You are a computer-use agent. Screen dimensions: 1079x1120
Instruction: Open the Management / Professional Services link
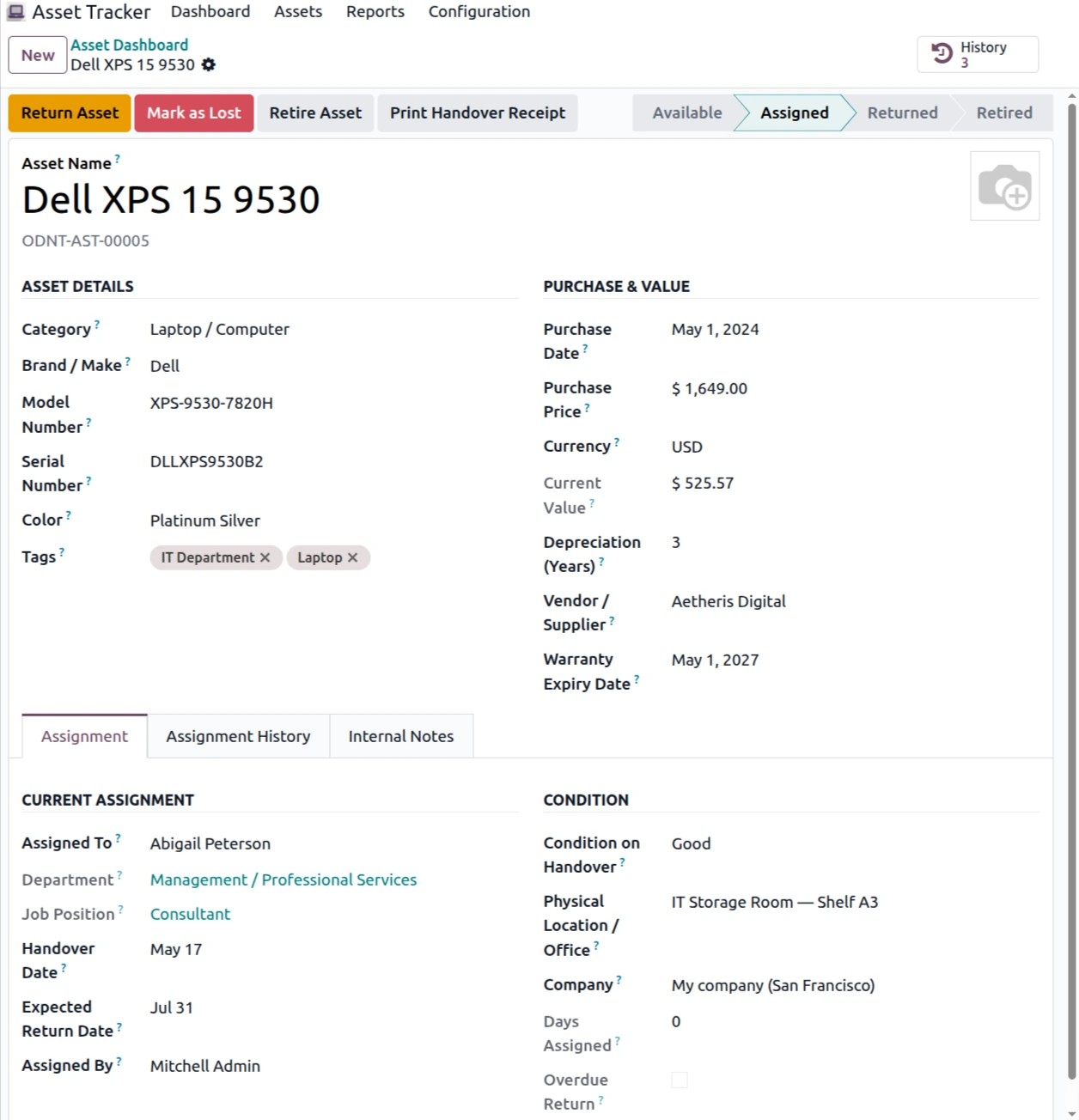tap(283, 880)
